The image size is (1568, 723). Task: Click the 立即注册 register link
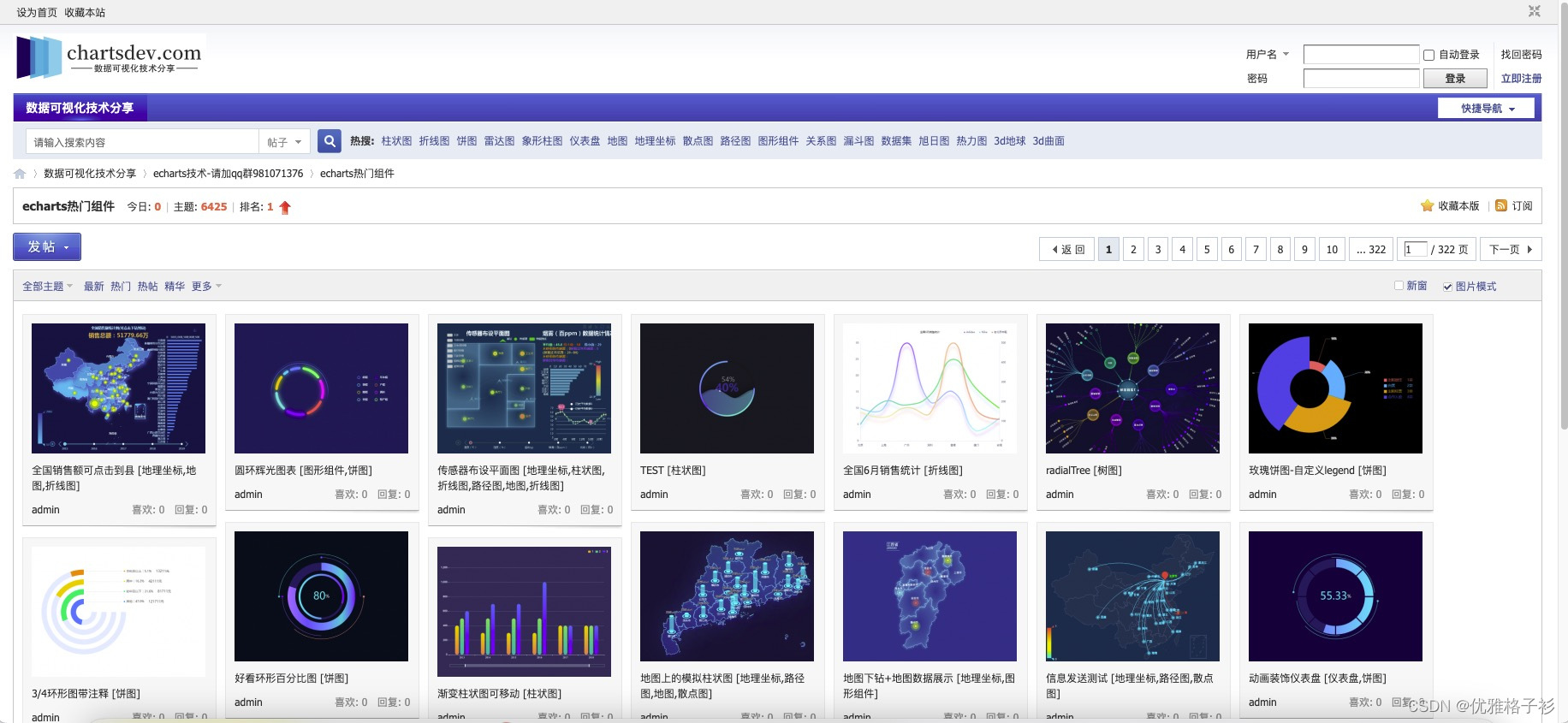point(1521,78)
